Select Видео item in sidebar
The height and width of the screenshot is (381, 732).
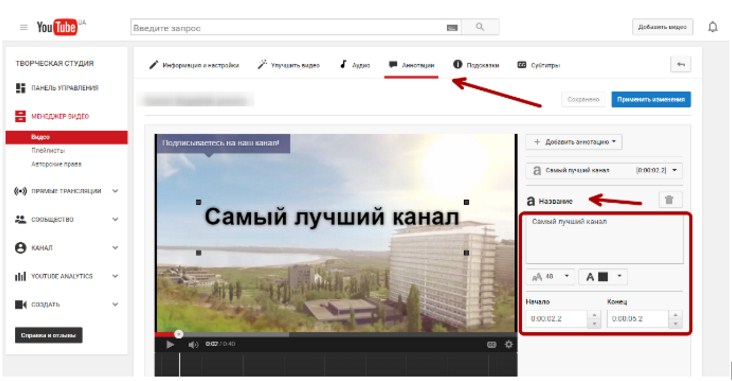[x=66, y=137]
